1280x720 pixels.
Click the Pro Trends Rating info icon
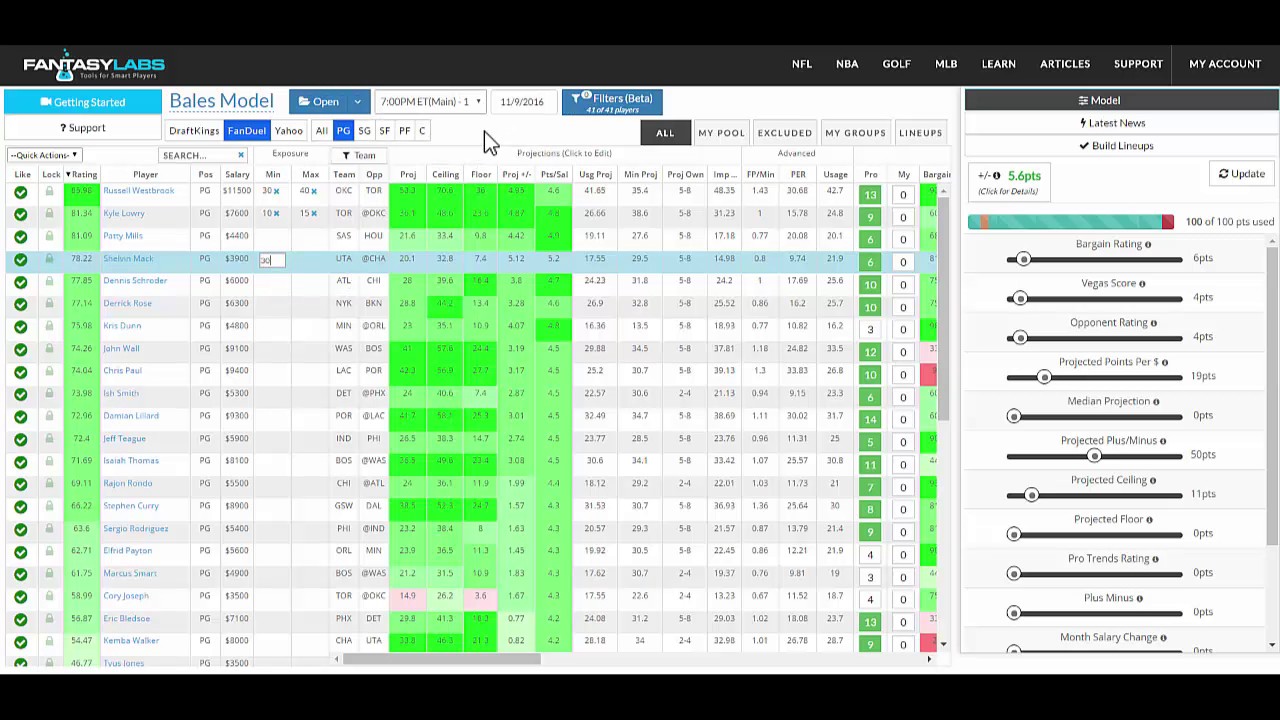click(1155, 559)
